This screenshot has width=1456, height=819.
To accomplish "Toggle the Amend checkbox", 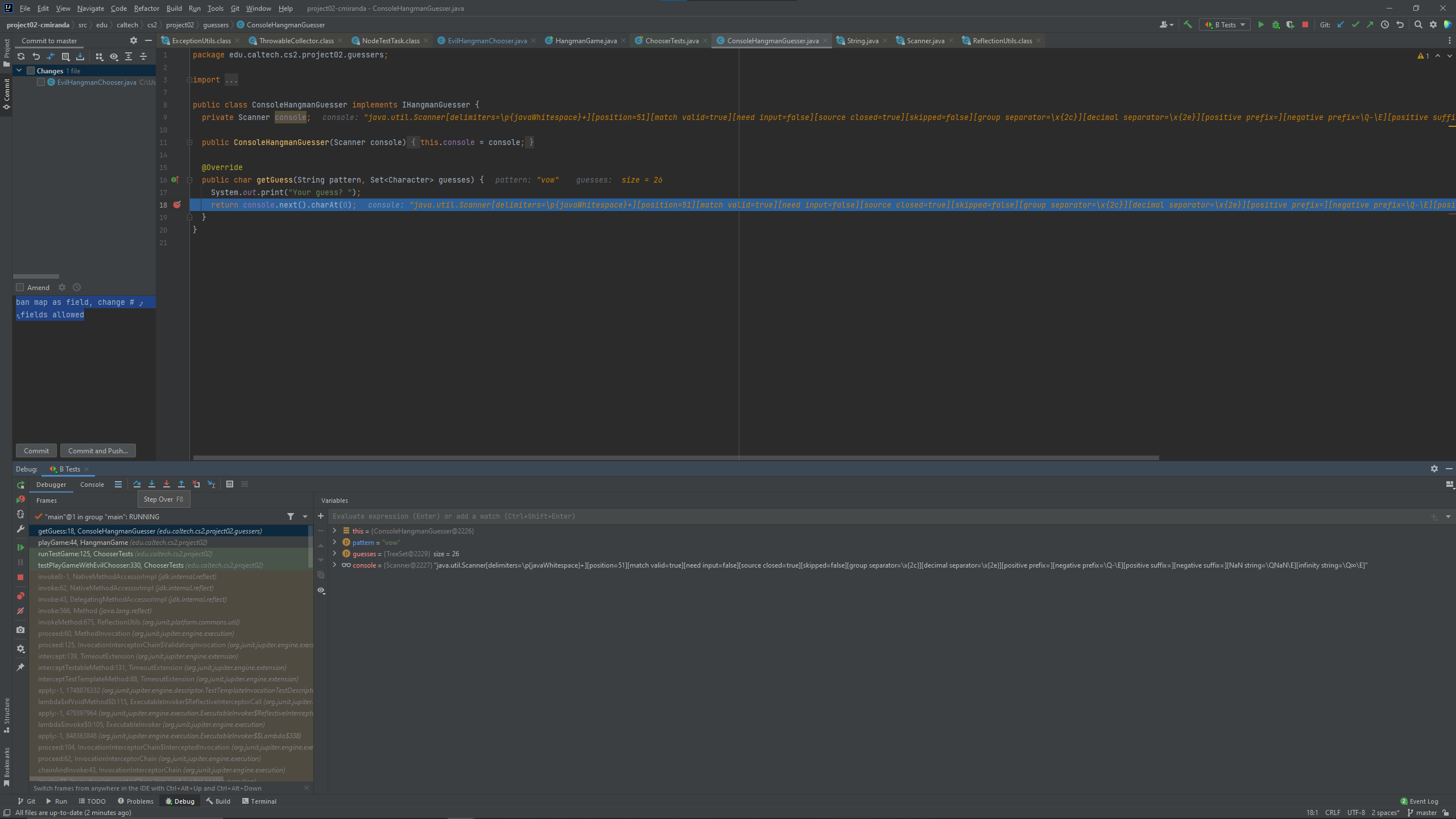I will 20,288.
